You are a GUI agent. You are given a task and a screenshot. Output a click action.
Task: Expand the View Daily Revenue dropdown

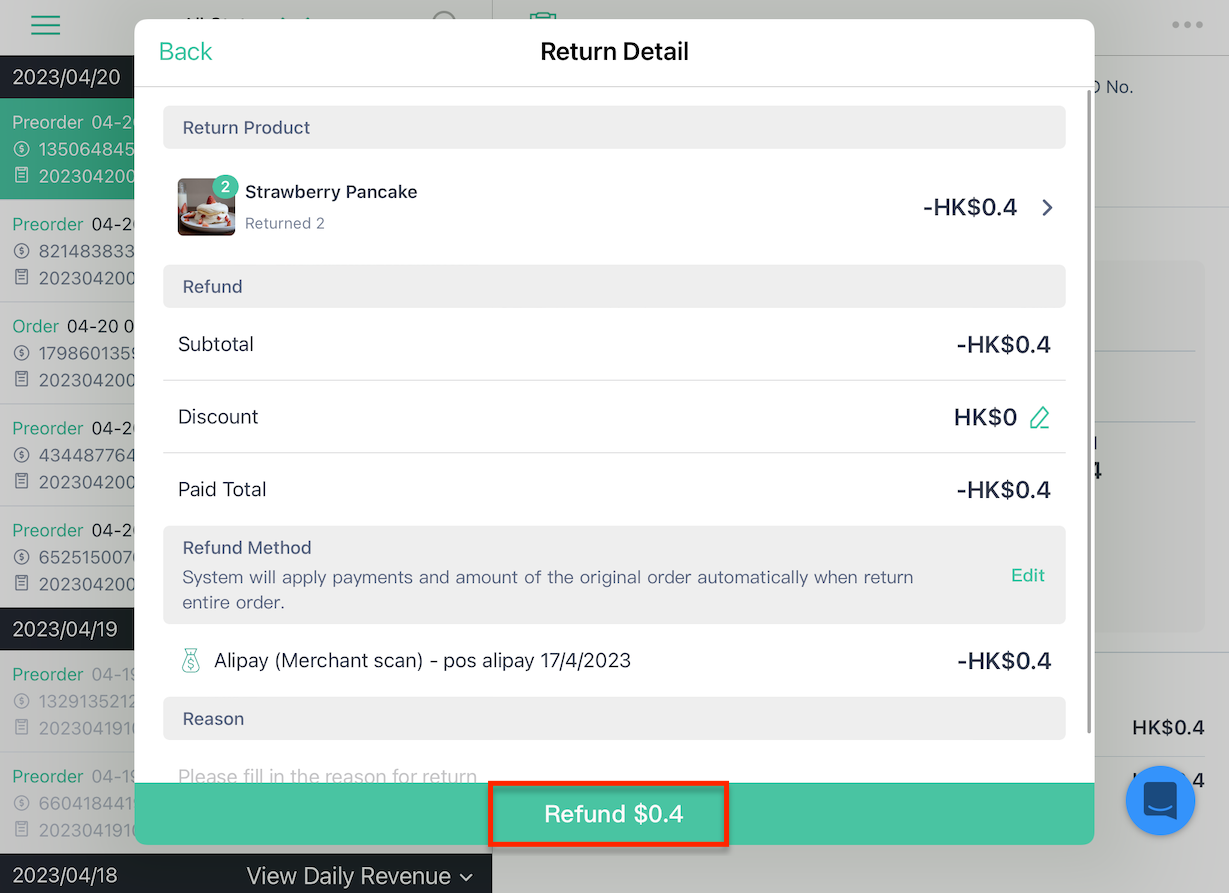click(x=360, y=876)
